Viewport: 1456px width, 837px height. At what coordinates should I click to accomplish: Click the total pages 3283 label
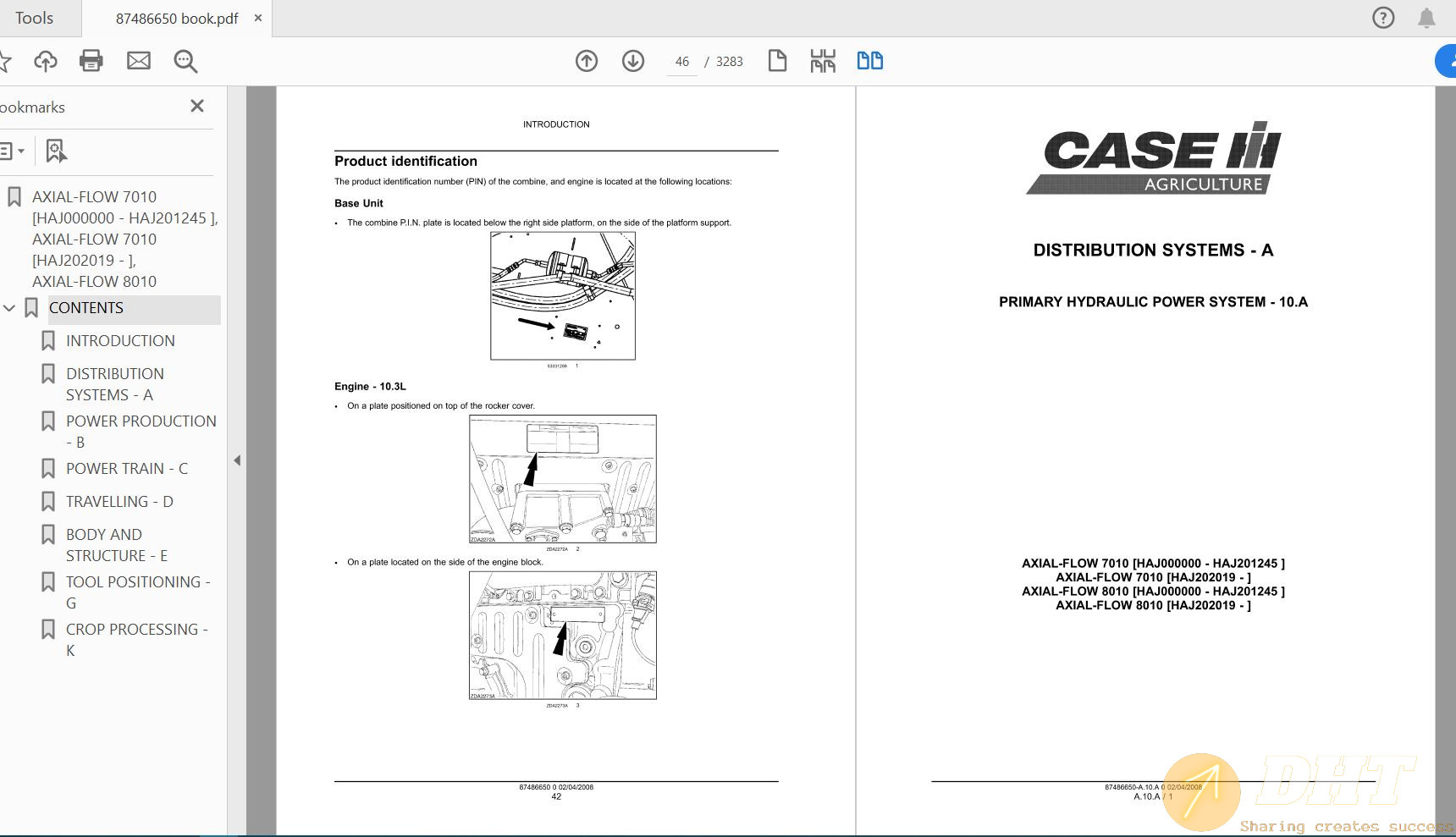729,62
